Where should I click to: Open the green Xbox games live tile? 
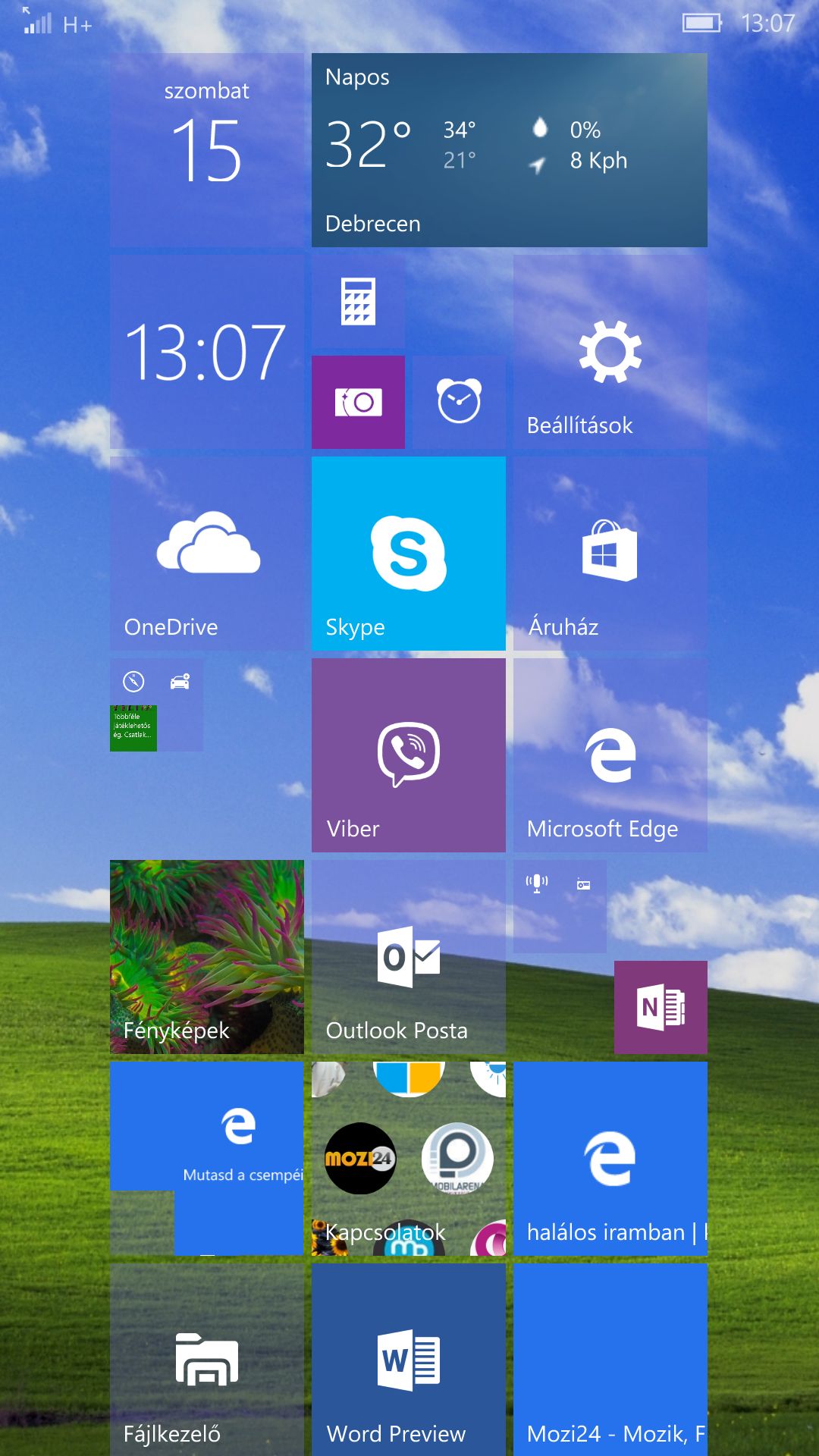pyautogui.click(x=133, y=728)
